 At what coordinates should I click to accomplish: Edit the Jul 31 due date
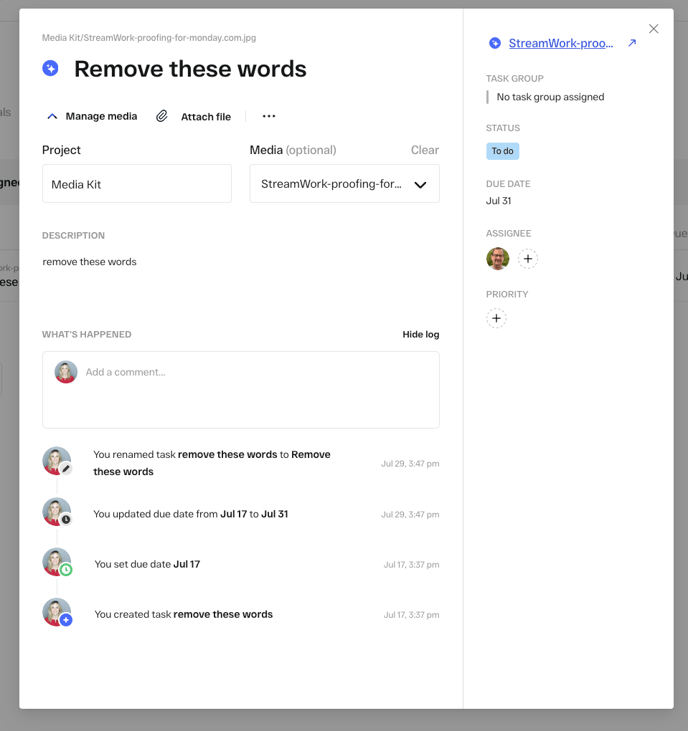pos(498,201)
